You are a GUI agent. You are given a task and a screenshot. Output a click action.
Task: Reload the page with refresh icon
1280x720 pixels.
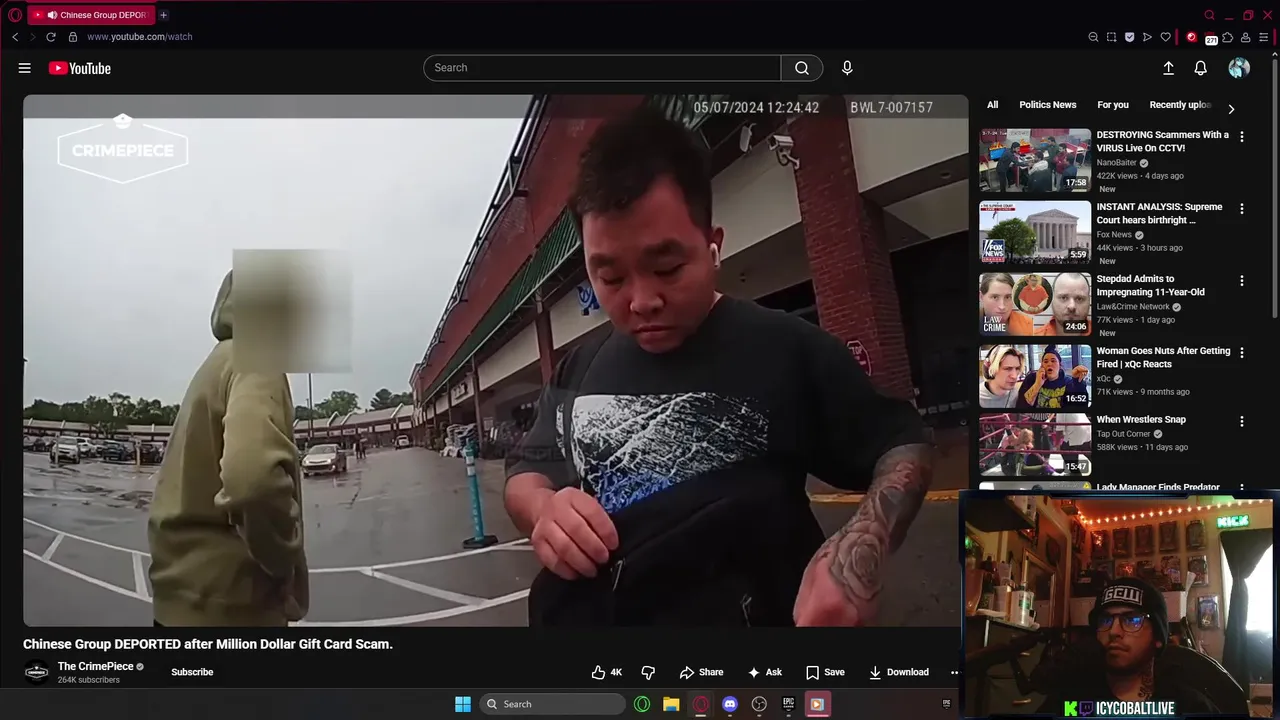[51, 37]
